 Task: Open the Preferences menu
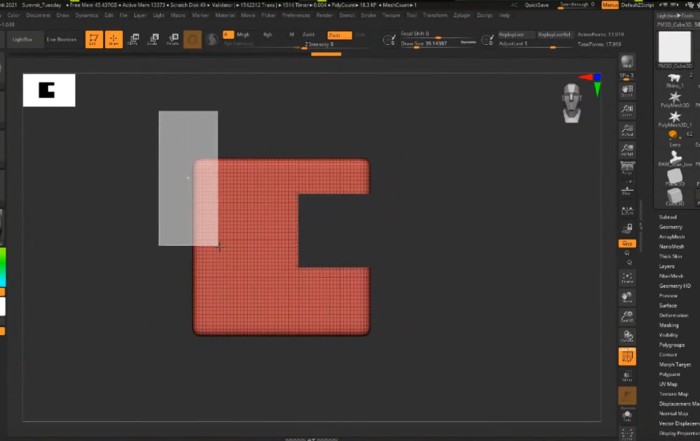click(296, 16)
